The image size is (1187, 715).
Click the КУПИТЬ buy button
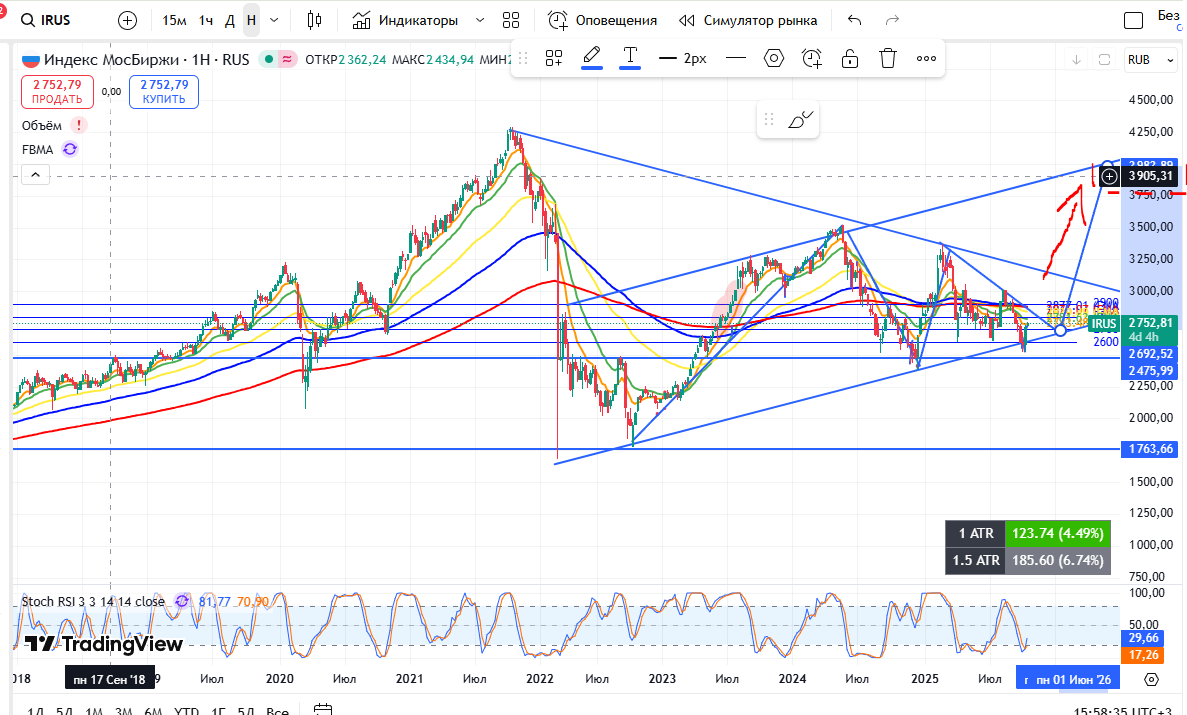coord(164,92)
